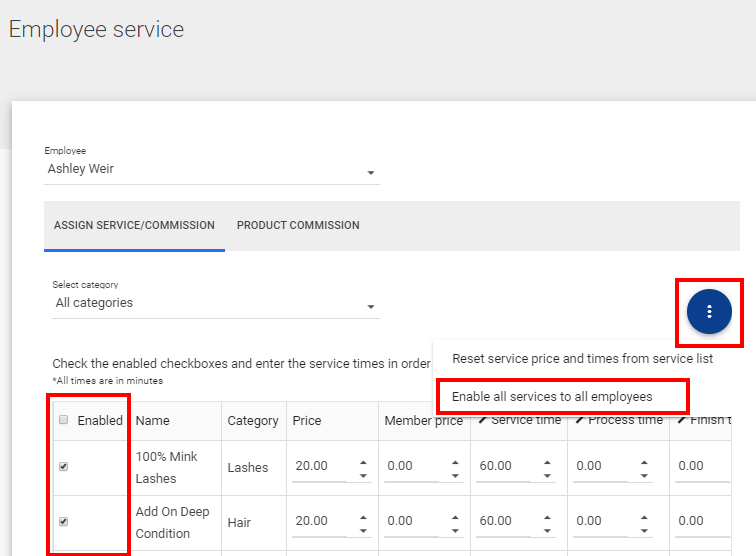The height and width of the screenshot is (556, 756).
Task: Click the price field for Add On Deep Condition
Action: coord(322,521)
